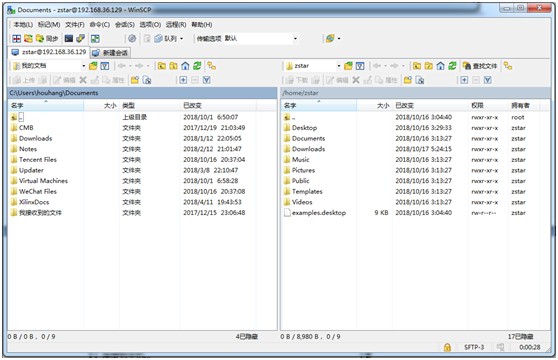
Task: Click the 新建会话 new session tab
Action: tap(110, 53)
